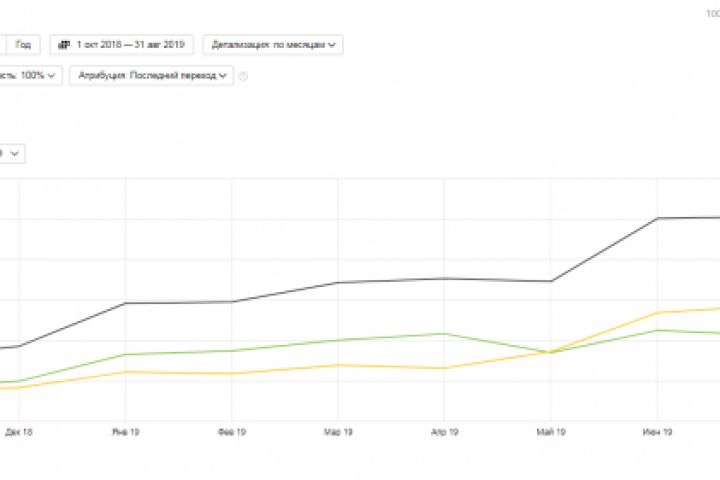Image resolution: width=720 pixels, height=480 pixels.
Task: Click black line point at Мар 19
Action: click(338, 282)
